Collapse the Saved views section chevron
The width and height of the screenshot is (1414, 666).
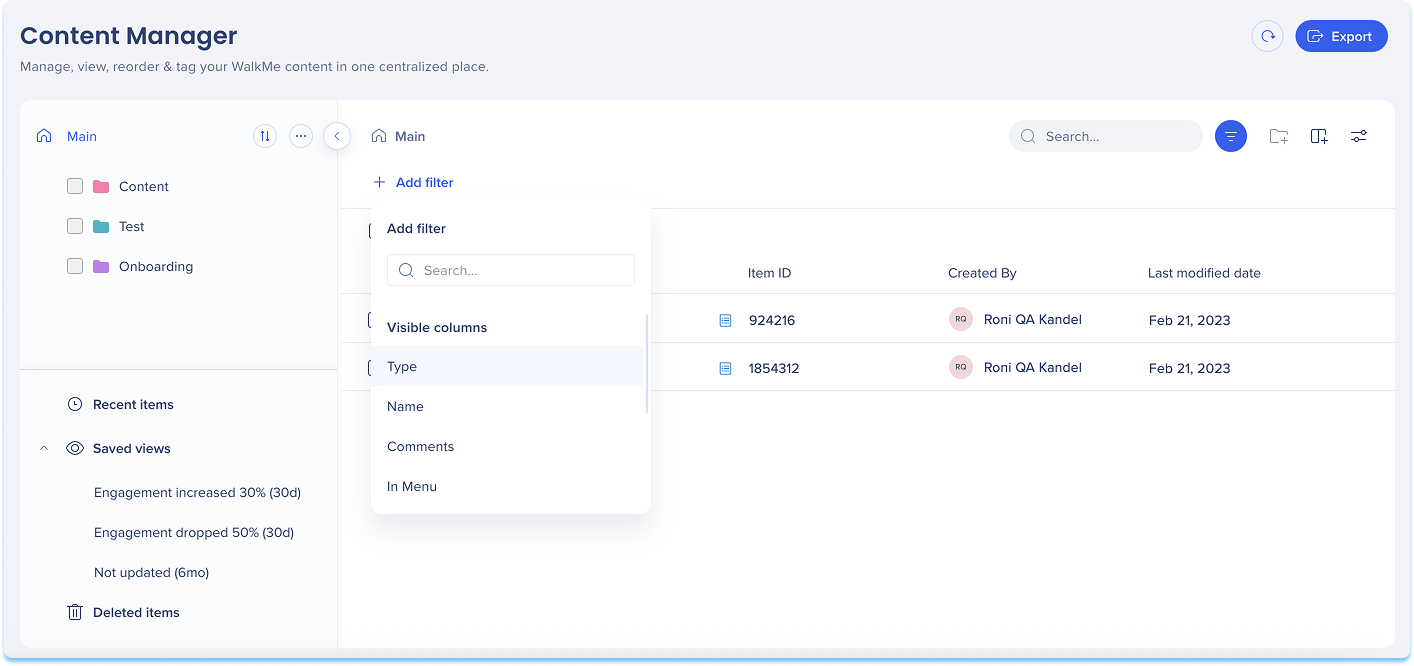pos(44,448)
